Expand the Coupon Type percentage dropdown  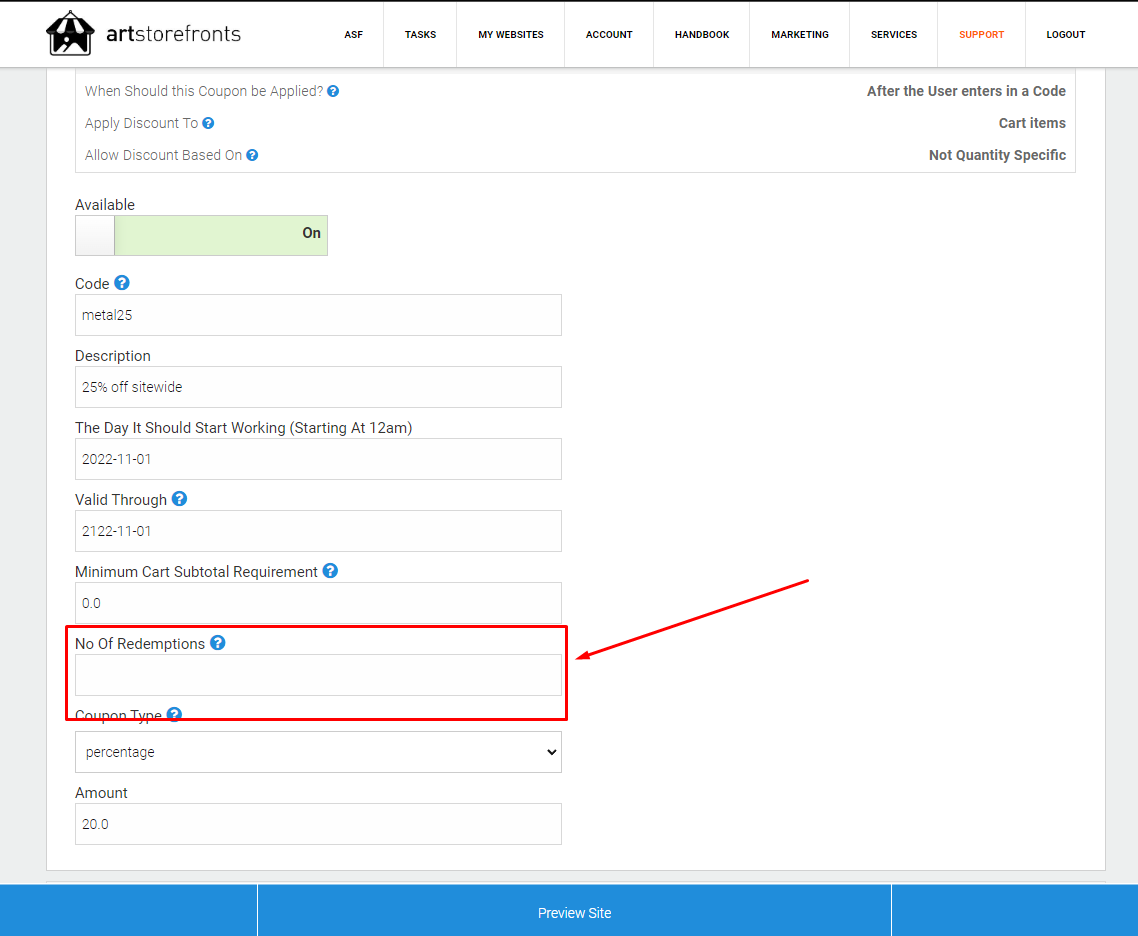pyautogui.click(x=318, y=752)
